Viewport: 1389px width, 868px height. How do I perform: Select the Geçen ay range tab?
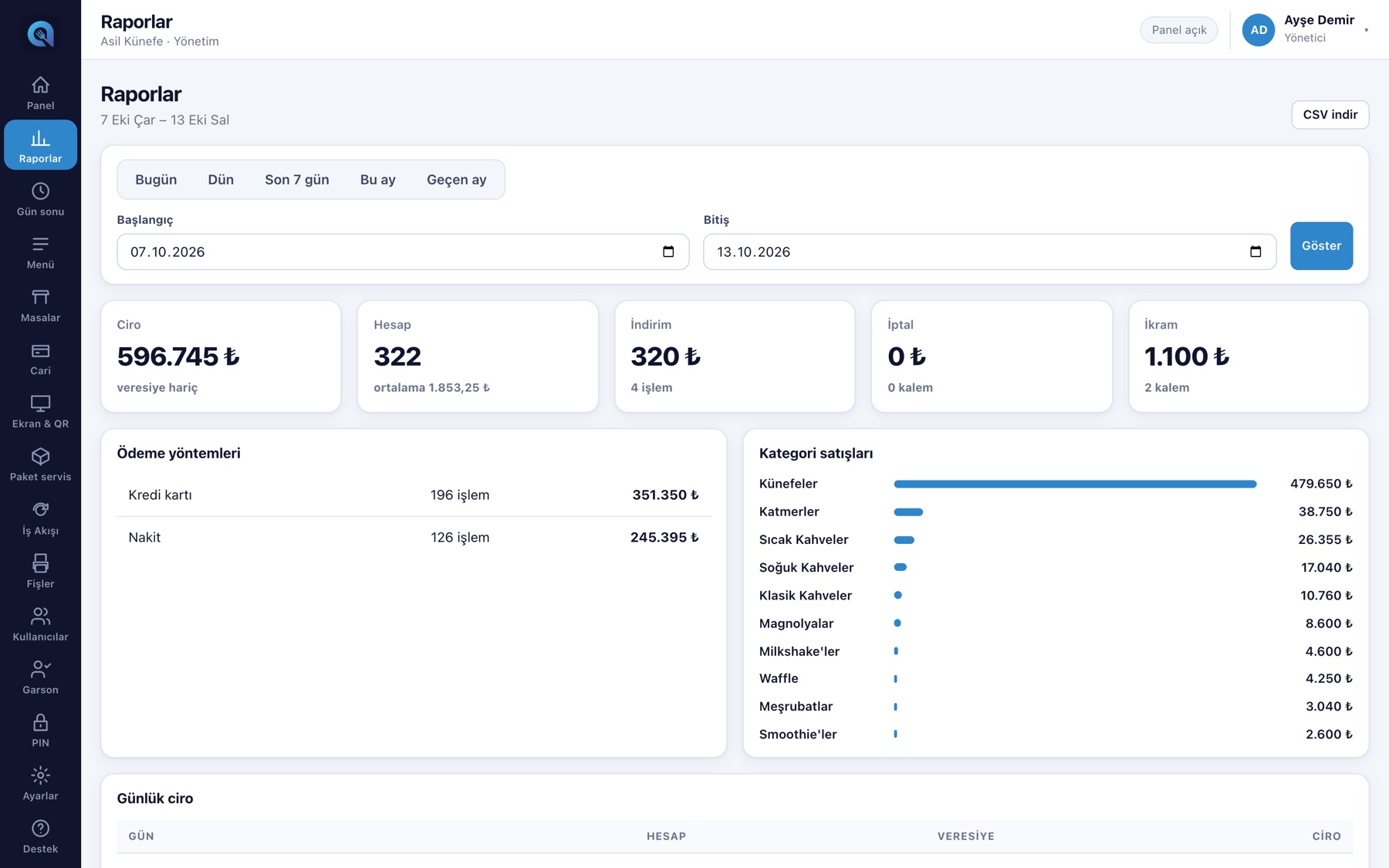point(457,180)
